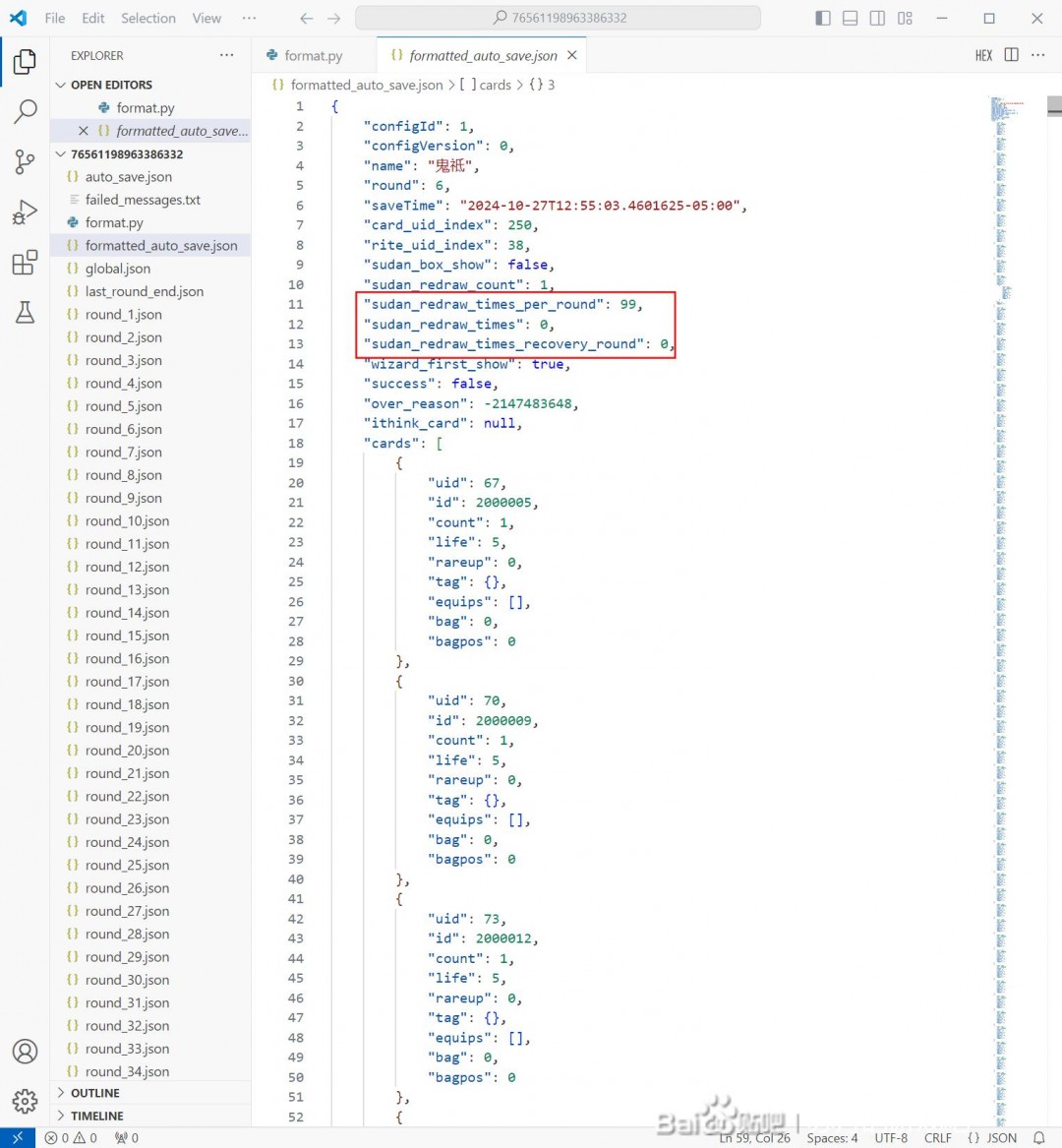Open hidden menu items ellipsis in menu bar
This screenshot has width=1062, height=1148.
tap(249, 18)
